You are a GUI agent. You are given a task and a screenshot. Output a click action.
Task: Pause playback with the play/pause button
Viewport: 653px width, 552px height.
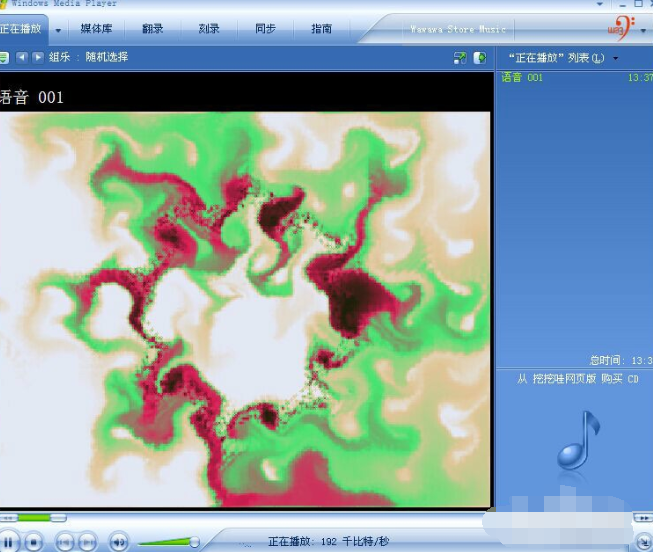(7, 542)
